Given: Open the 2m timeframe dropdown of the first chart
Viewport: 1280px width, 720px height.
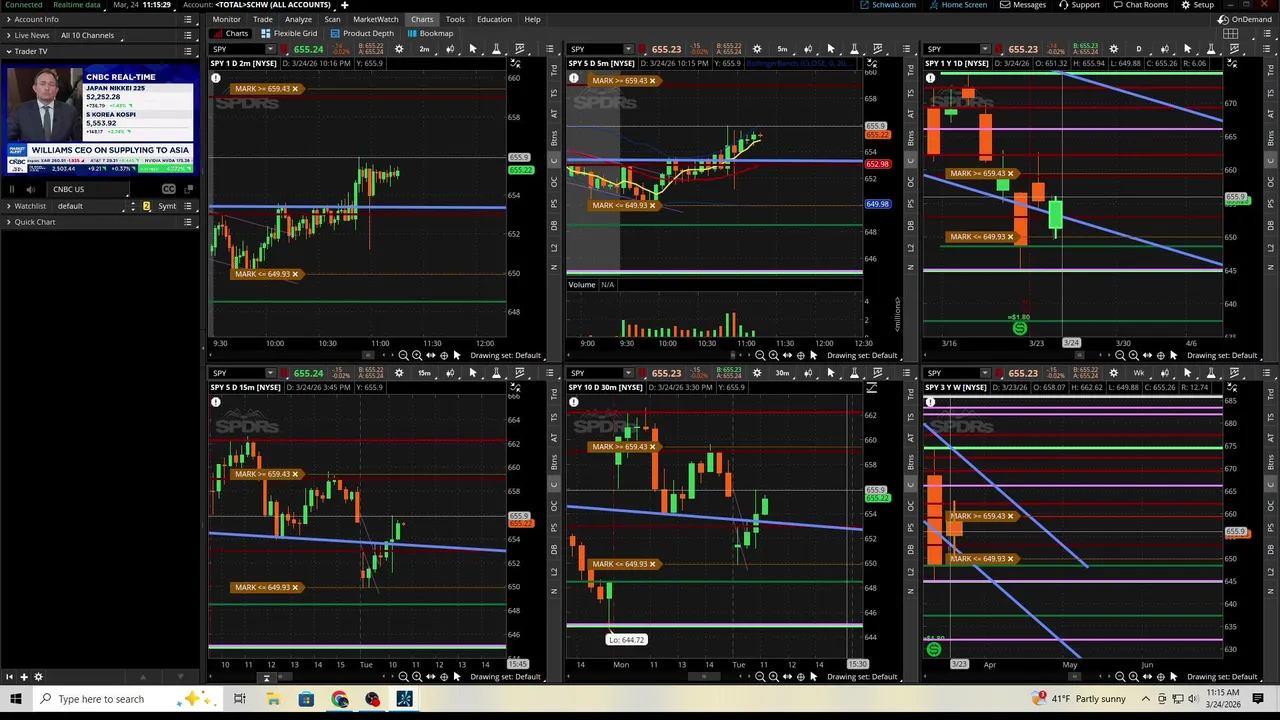Looking at the screenshot, I should coord(425,49).
